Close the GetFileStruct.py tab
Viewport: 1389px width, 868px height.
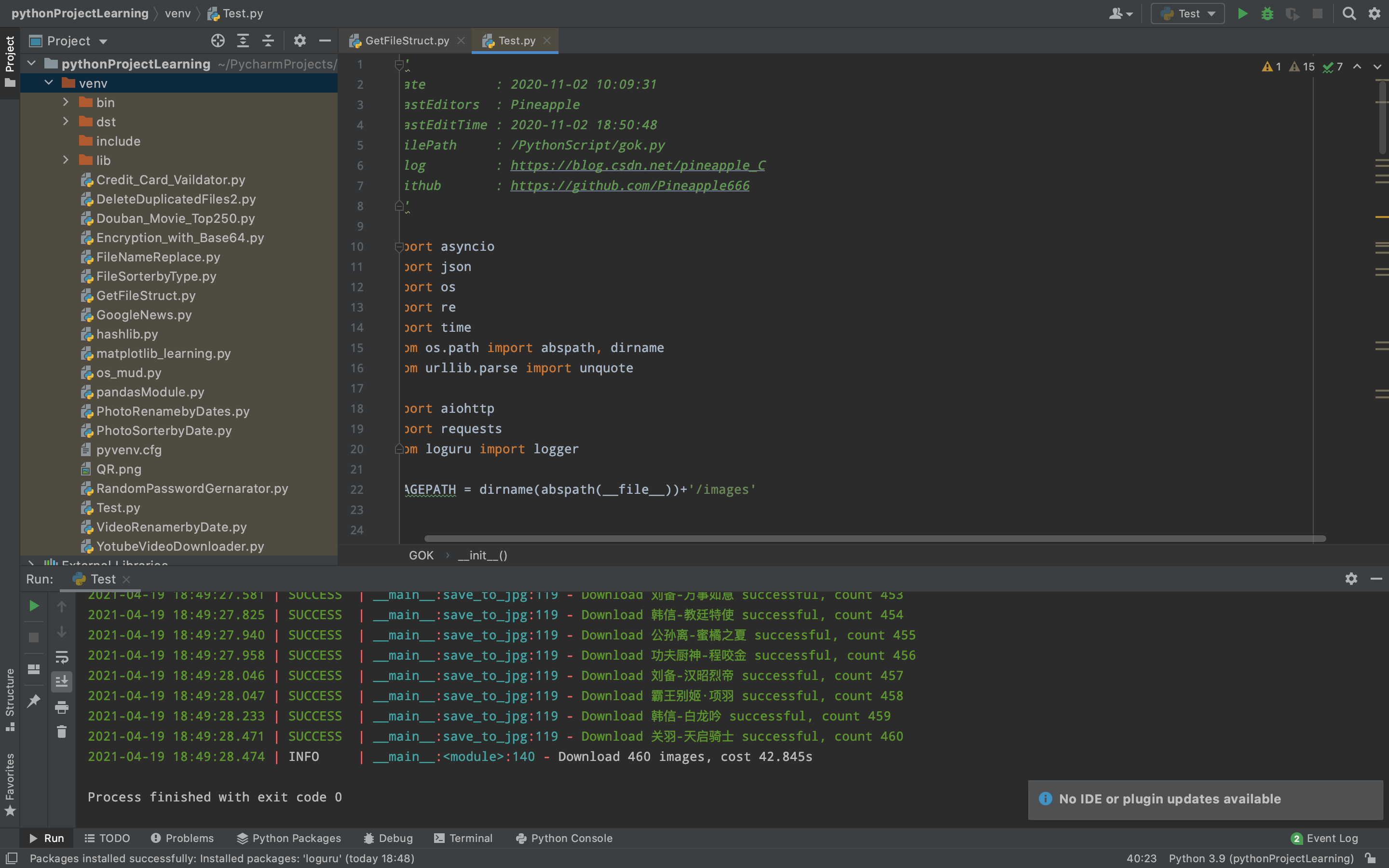pyautogui.click(x=461, y=41)
